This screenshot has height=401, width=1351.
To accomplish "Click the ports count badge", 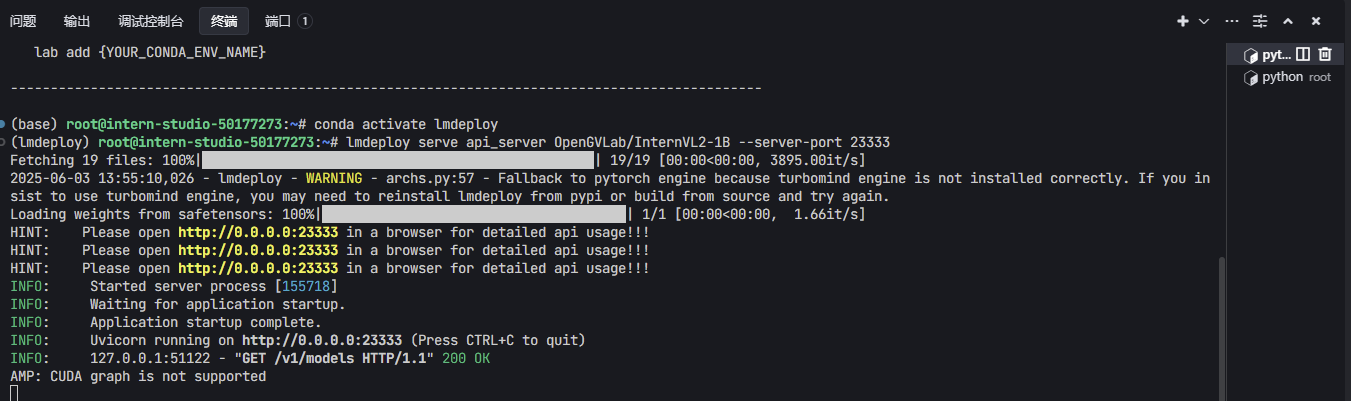I will tap(305, 21).
